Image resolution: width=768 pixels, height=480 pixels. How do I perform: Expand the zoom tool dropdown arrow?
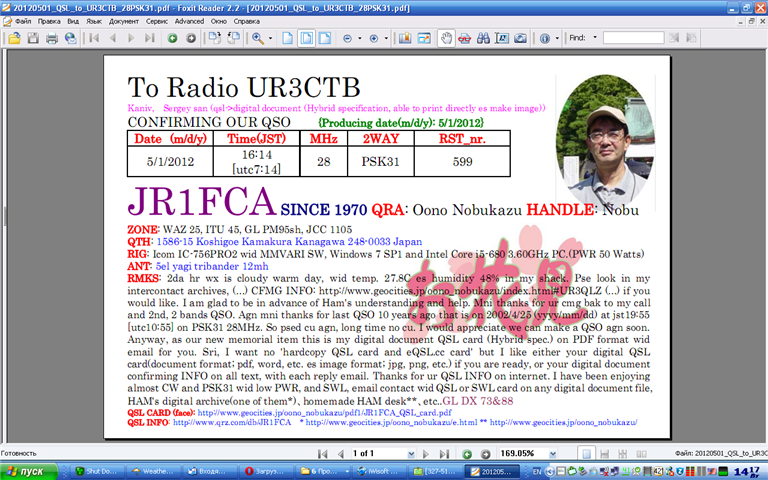click(270, 38)
